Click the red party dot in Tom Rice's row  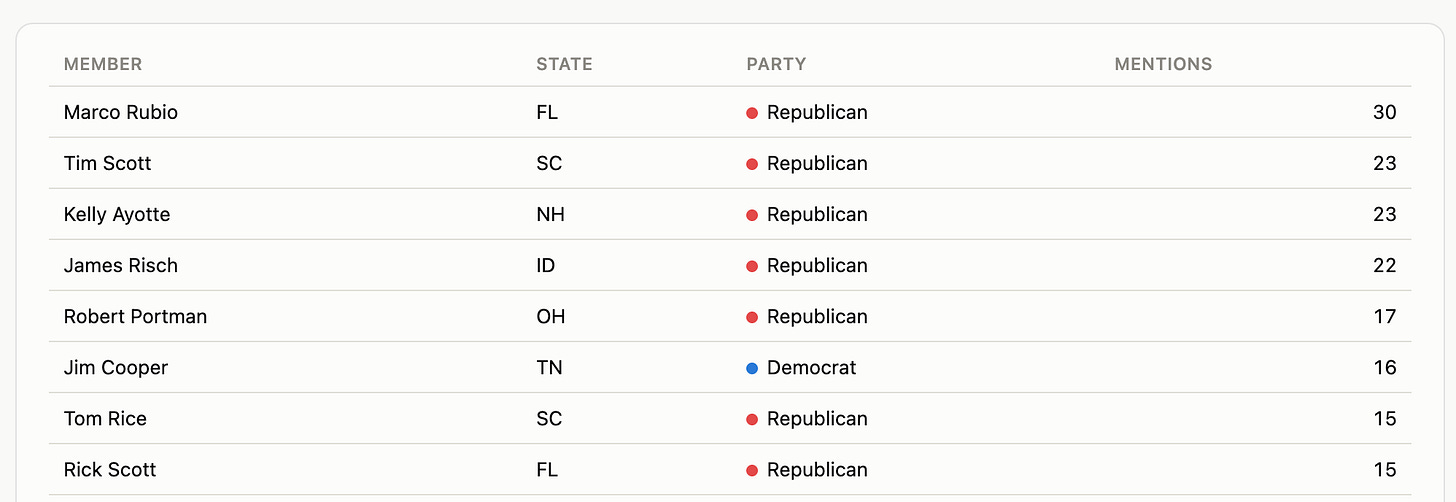pos(752,419)
